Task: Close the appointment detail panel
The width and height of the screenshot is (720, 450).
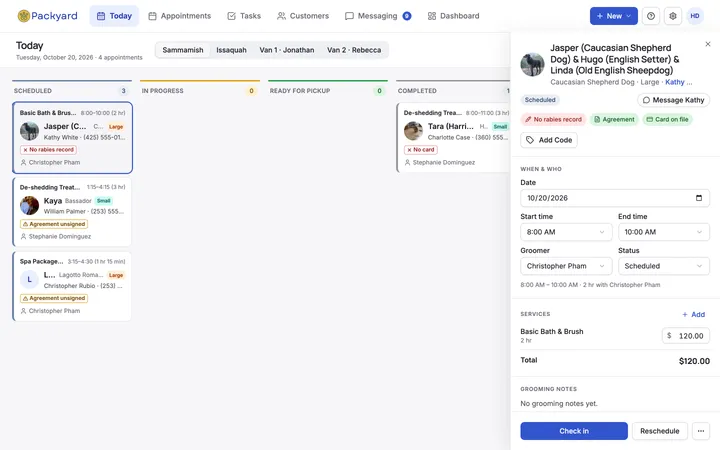Action: point(708,44)
